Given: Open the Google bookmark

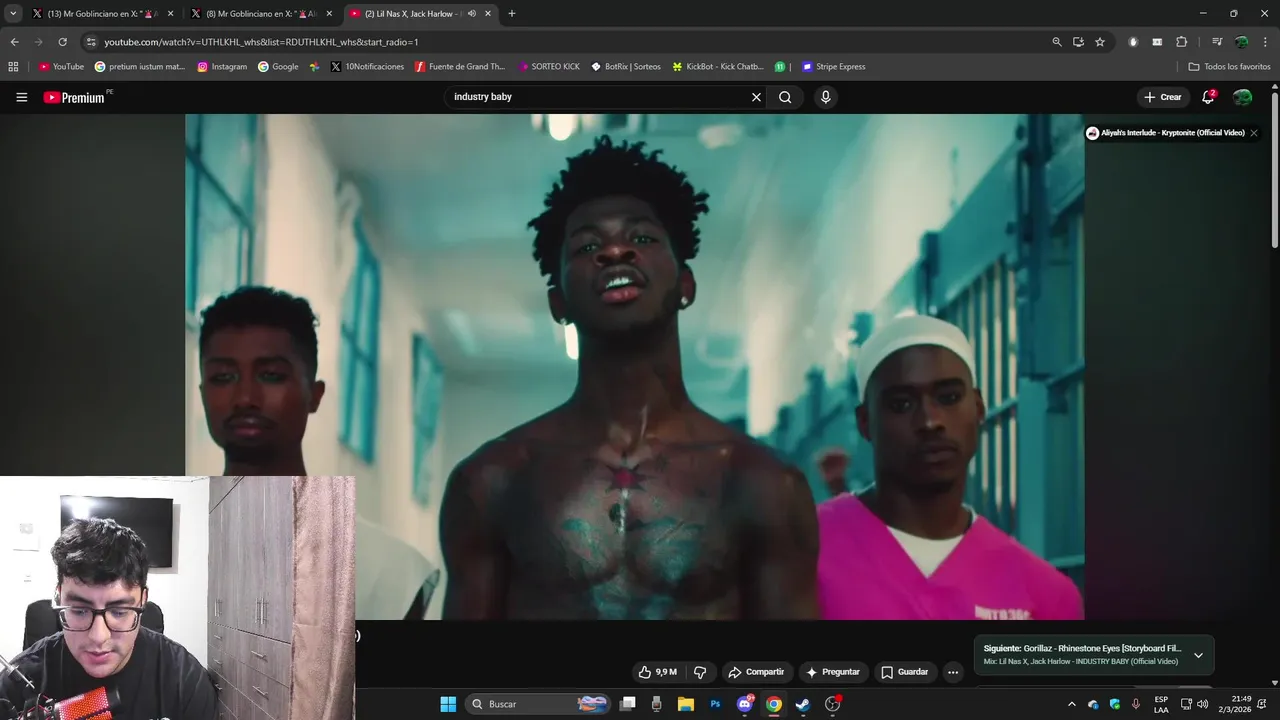Looking at the screenshot, I should (278, 67).
